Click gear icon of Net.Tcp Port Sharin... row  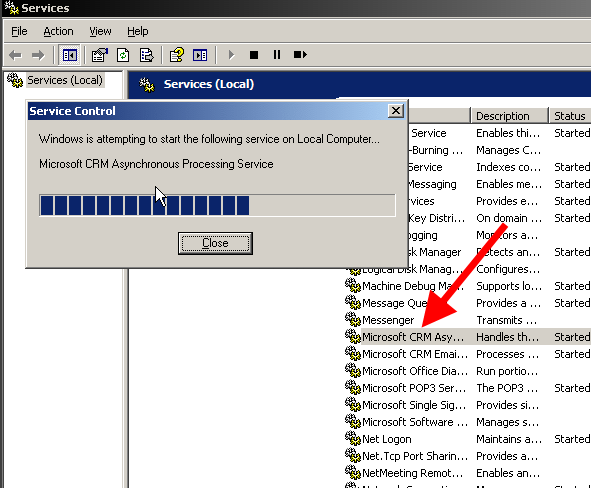353,456
